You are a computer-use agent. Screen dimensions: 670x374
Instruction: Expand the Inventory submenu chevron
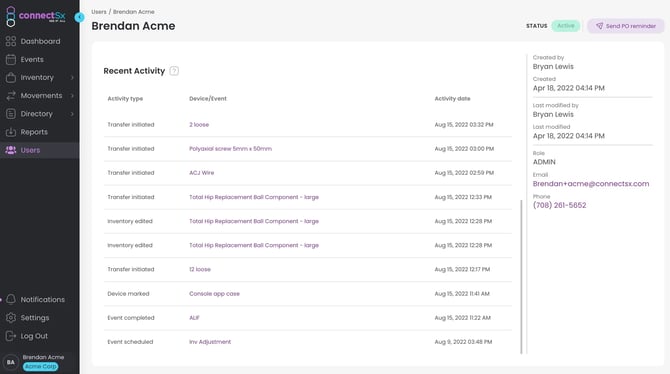coord(72,77)
